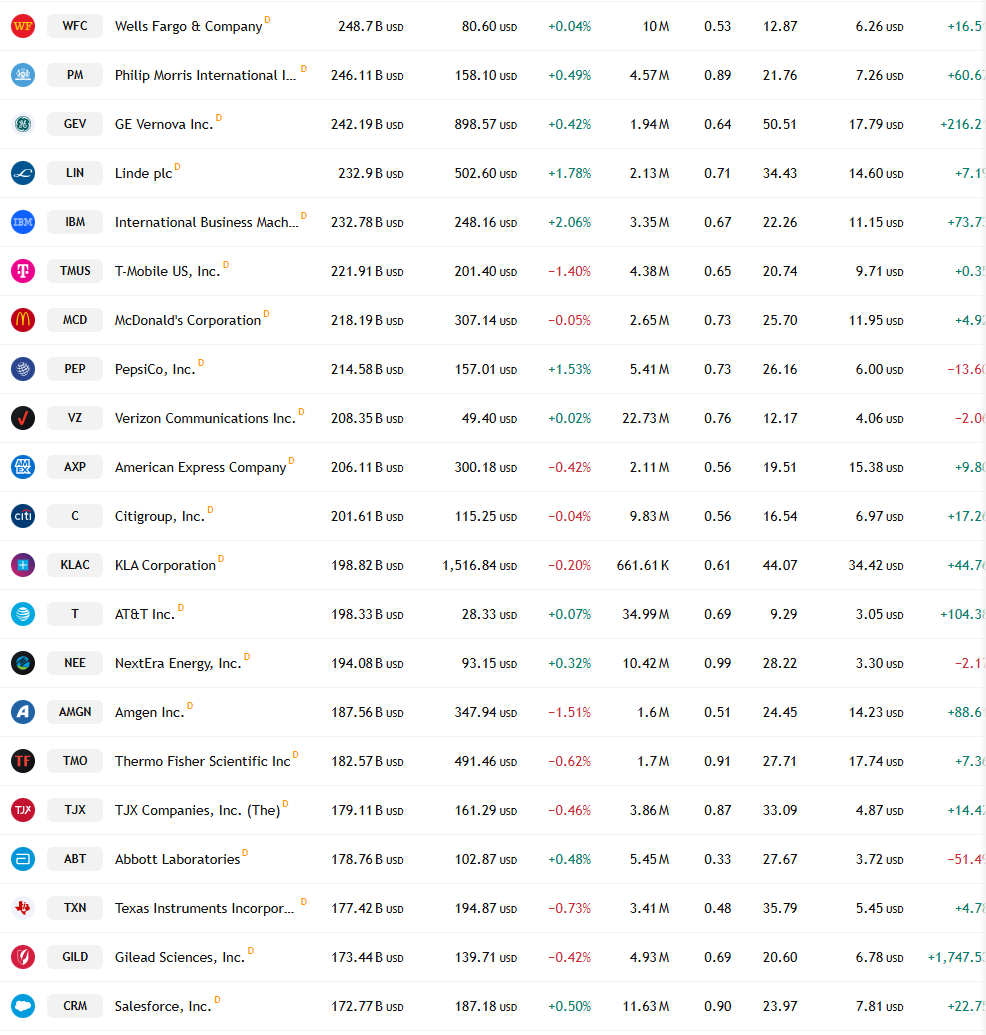Image resolution: width=986 pixels, height=1035 pixels.
Task: Open Citigroup, Inc. link
Action: [160, 516]
